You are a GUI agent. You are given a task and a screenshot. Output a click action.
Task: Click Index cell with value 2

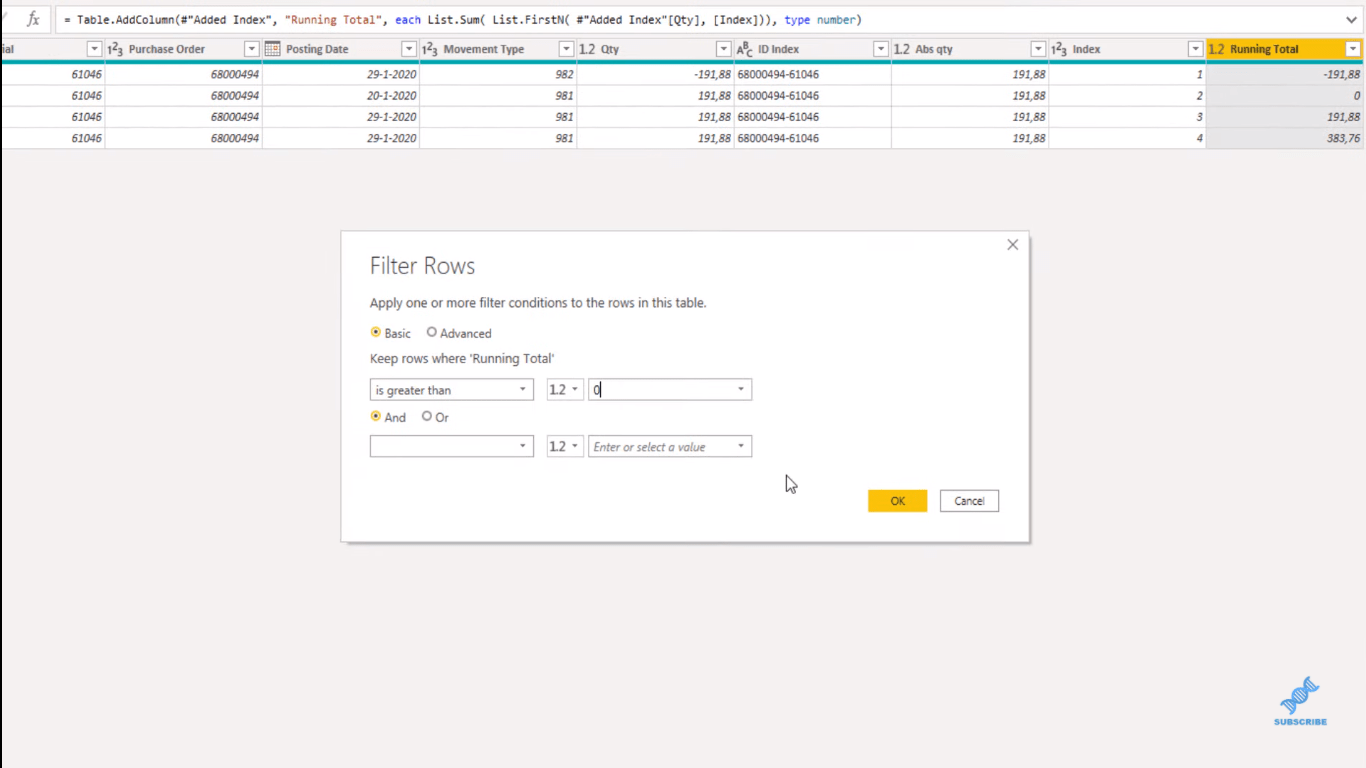[1128, 96]
